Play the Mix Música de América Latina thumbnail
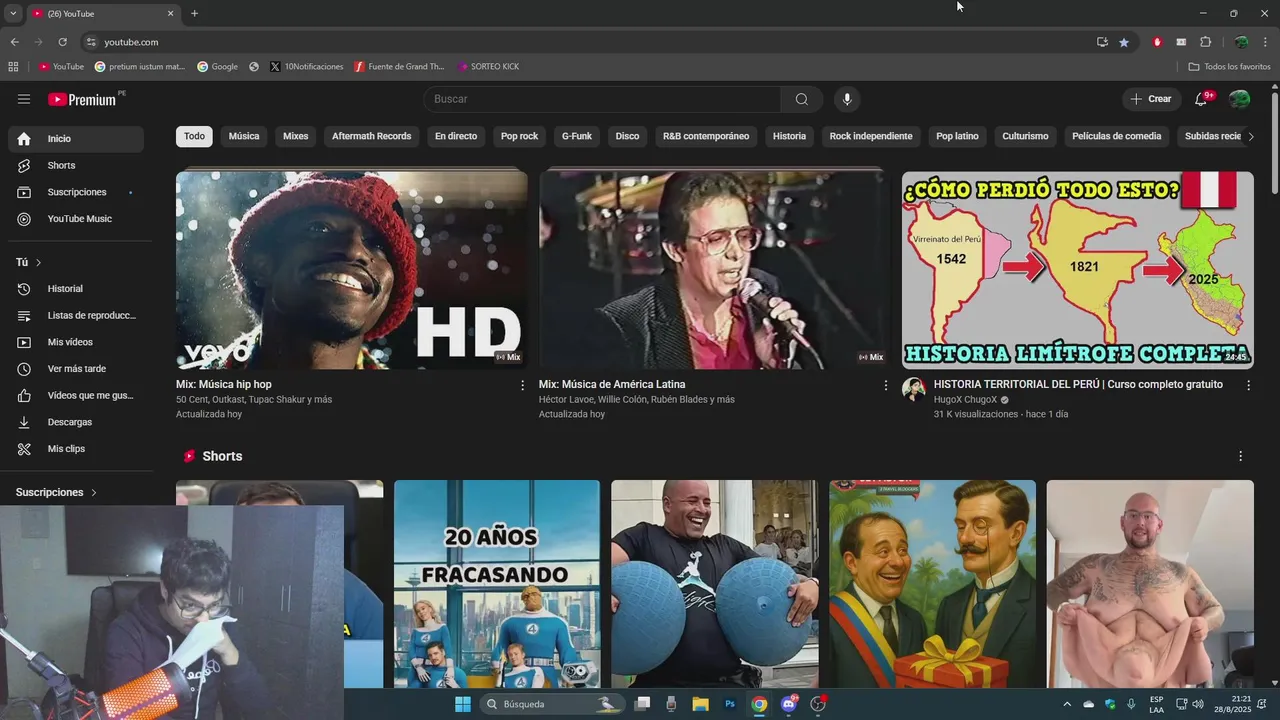 coord(714,270)
